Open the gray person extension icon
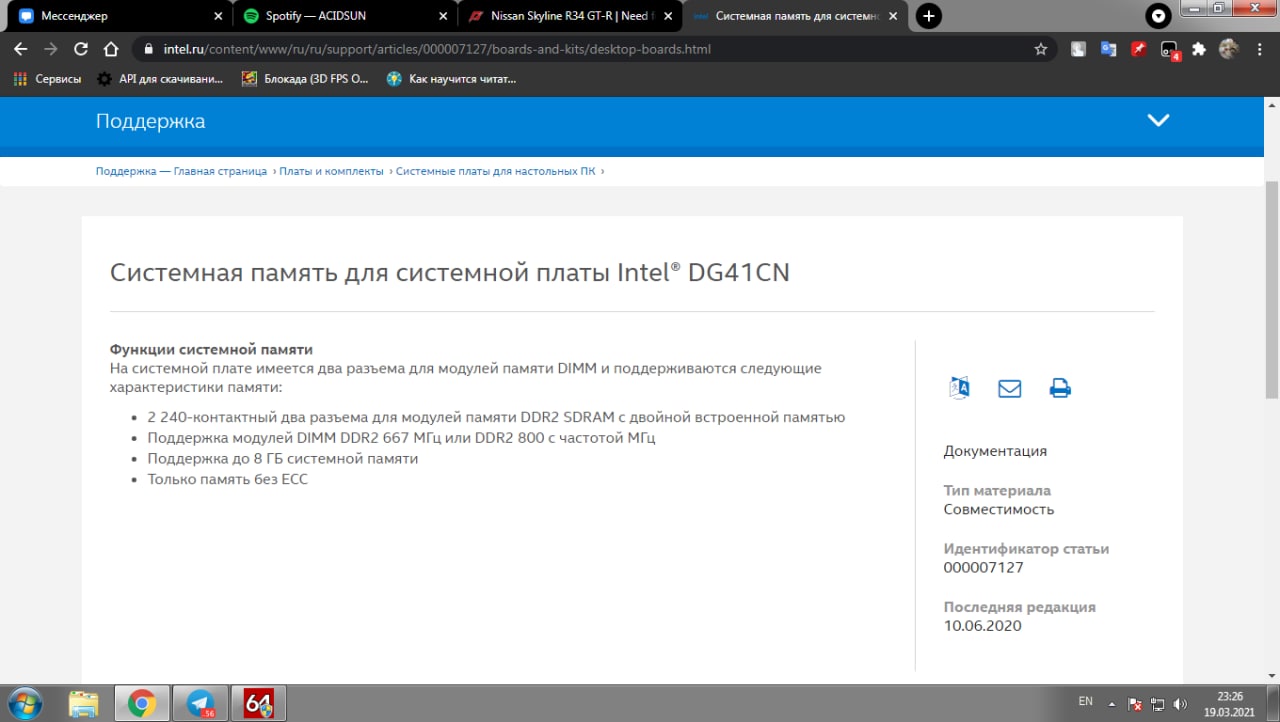The height and width of the screenshot is (722, 1280). point(1078,49)
